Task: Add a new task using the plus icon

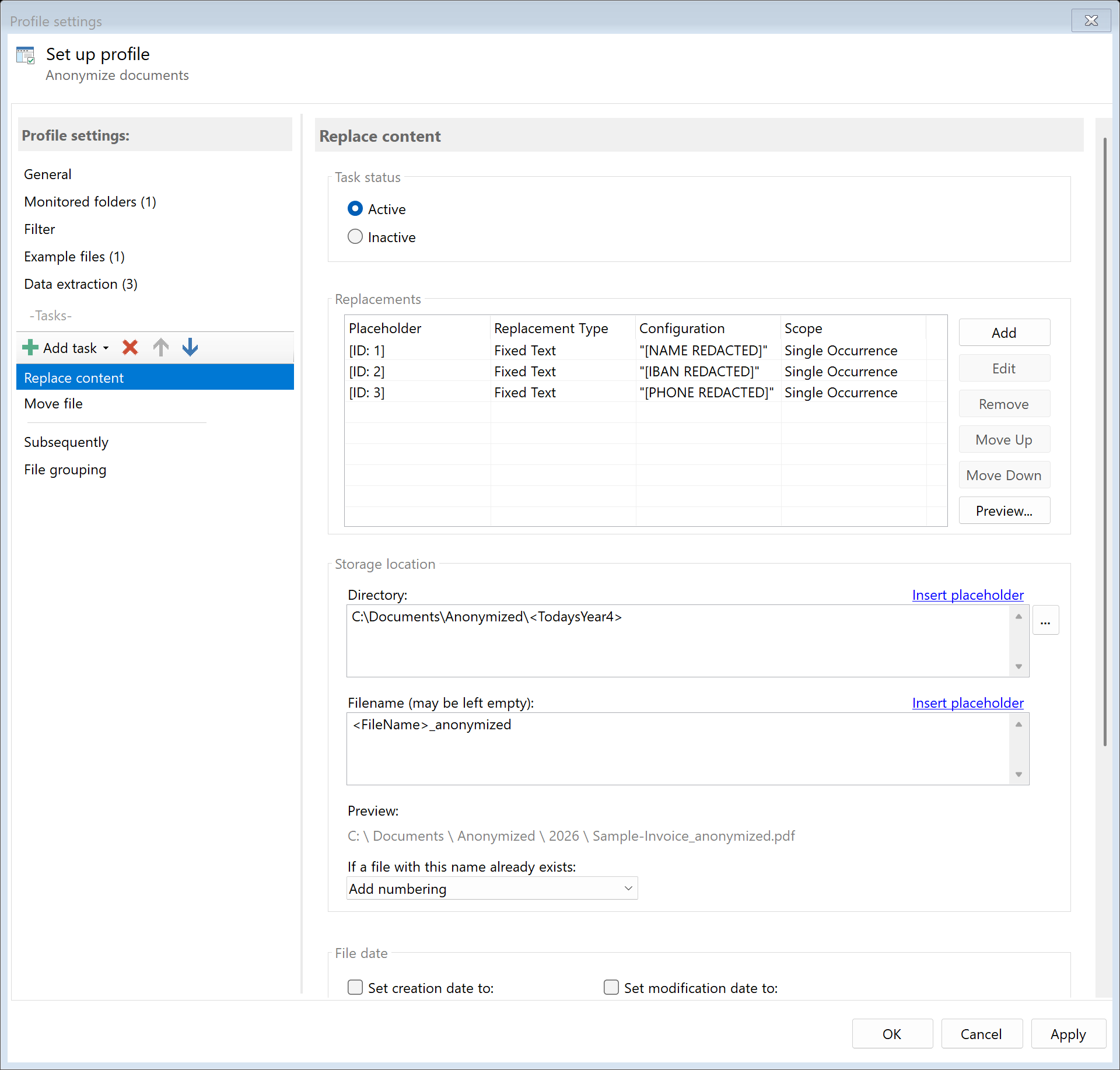Action: [x=29, y=347]
